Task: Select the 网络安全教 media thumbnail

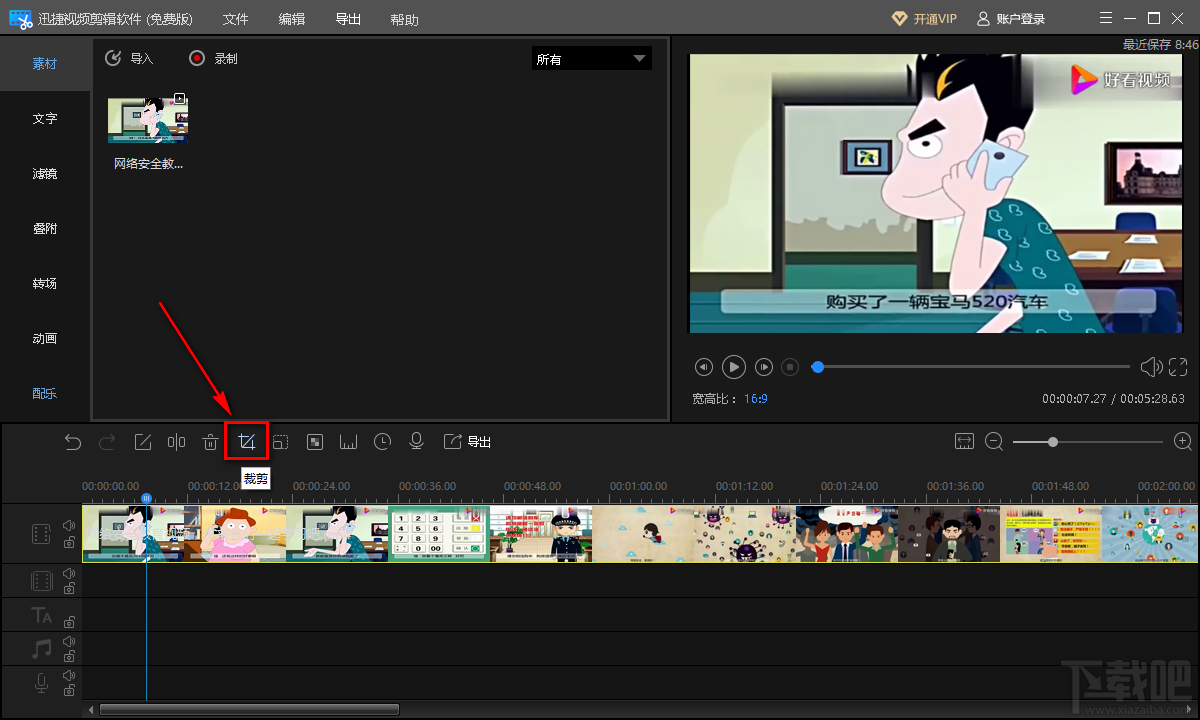Action: (x=148, y=120)
